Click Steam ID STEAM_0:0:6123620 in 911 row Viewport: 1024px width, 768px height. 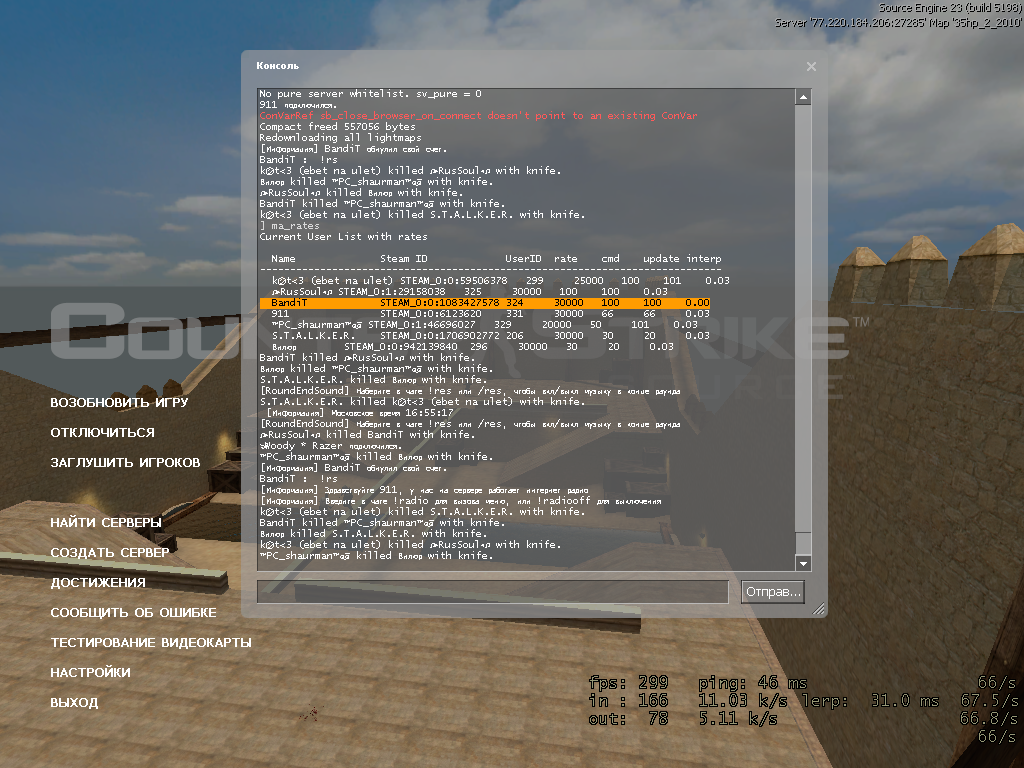tap(431, 314)
